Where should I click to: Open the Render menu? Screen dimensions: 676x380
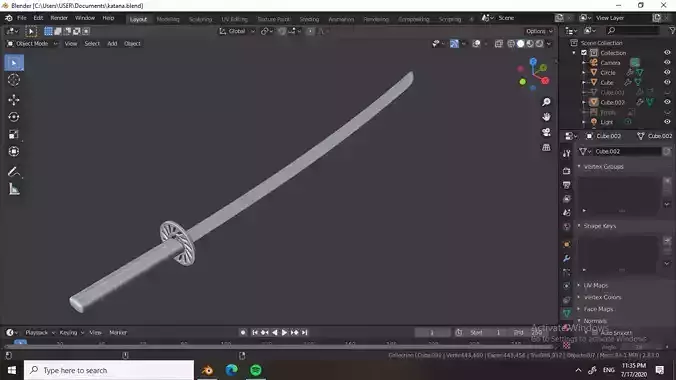click(59, 18)
